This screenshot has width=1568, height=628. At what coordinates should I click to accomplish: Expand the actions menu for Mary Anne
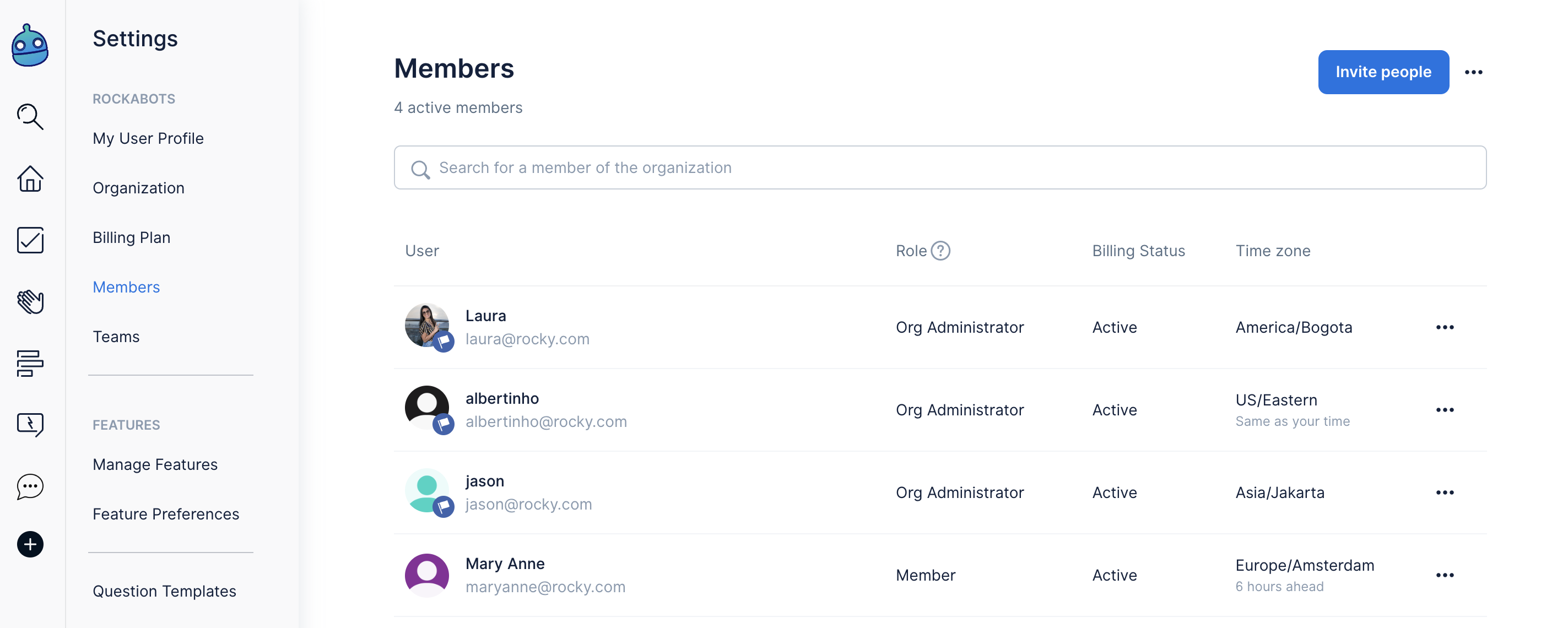(1445, 575)
